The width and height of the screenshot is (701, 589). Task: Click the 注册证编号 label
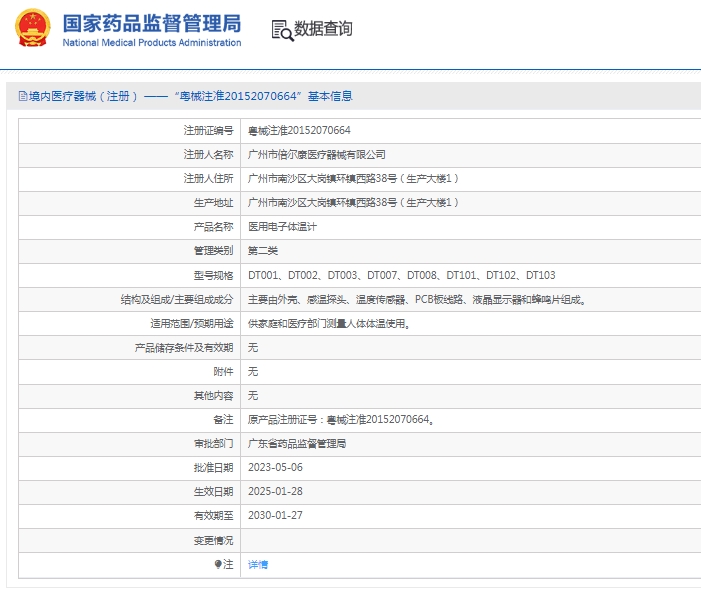point(208,131)
